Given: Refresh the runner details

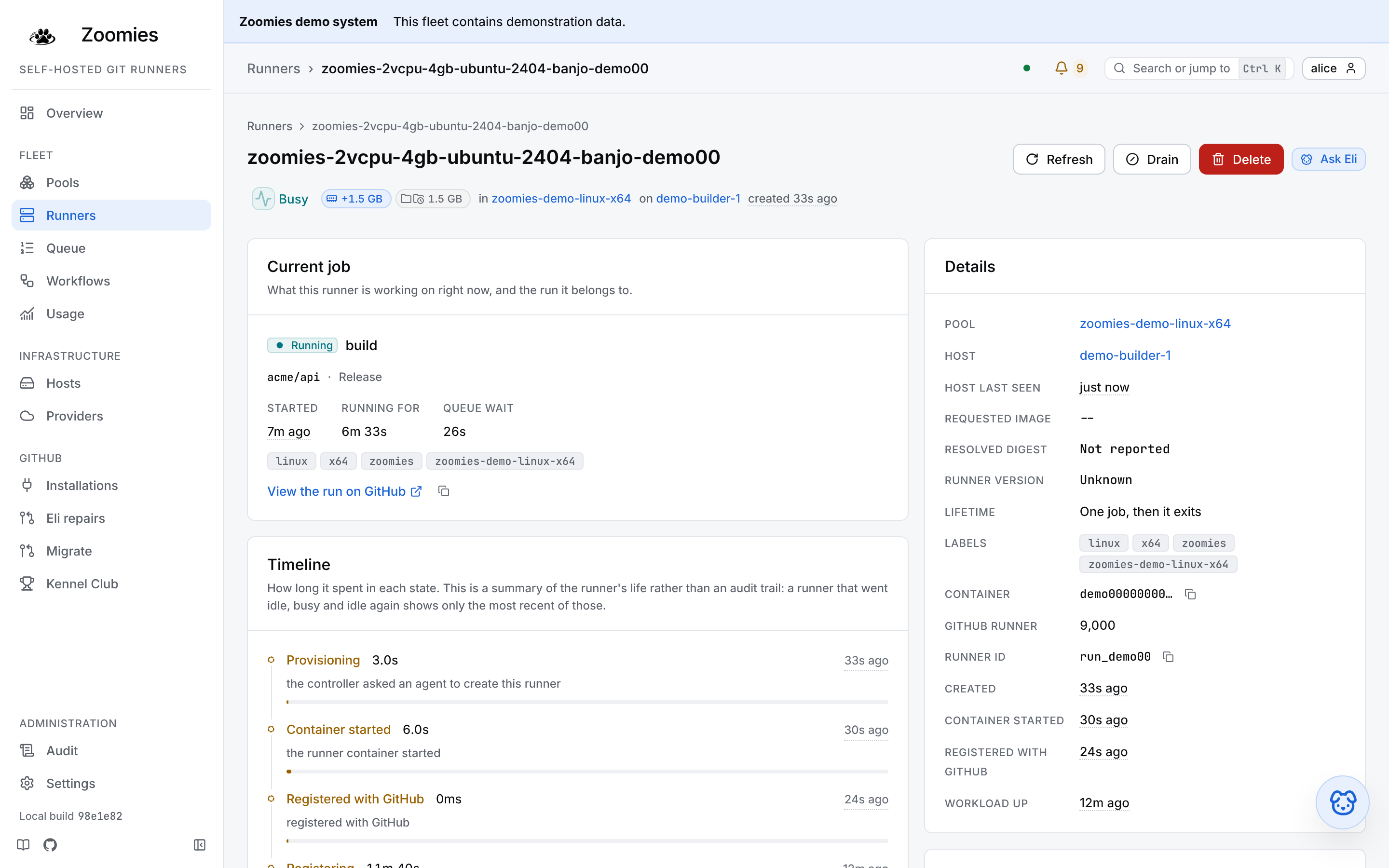Looking at the screenshot, I should pos(1059,159).
